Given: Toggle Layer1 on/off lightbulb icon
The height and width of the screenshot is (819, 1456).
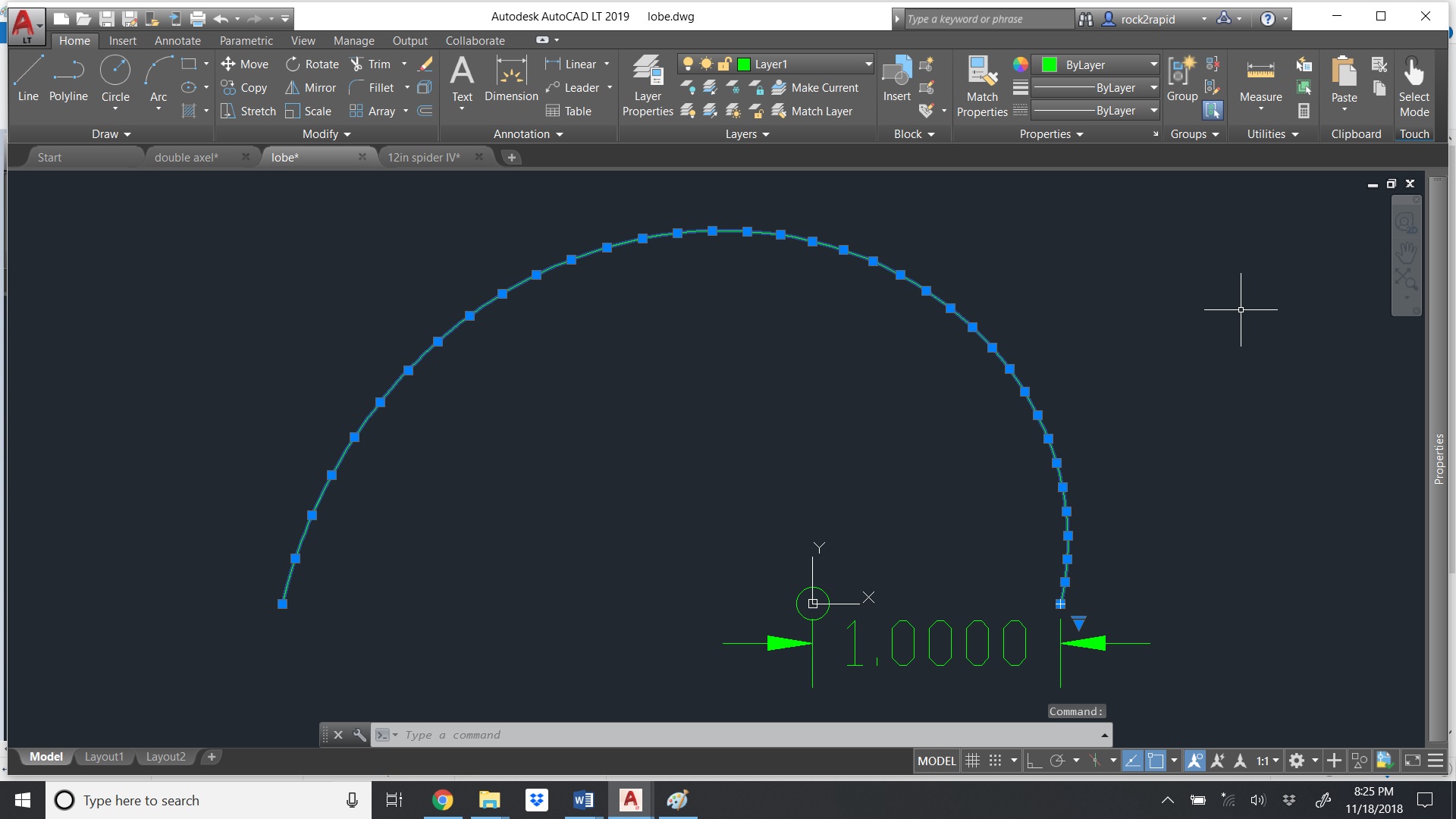Looking at the screenshot, I should pos(688,64).
